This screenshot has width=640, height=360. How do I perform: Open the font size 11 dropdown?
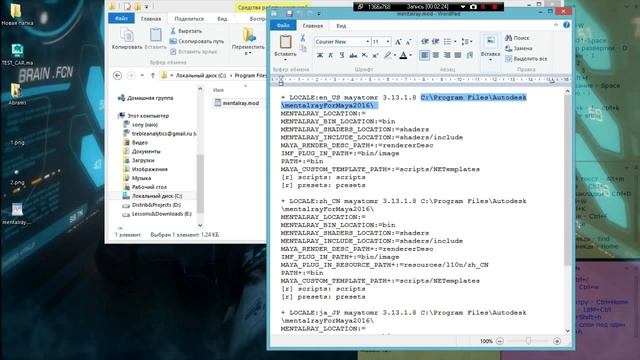(388, 42)
